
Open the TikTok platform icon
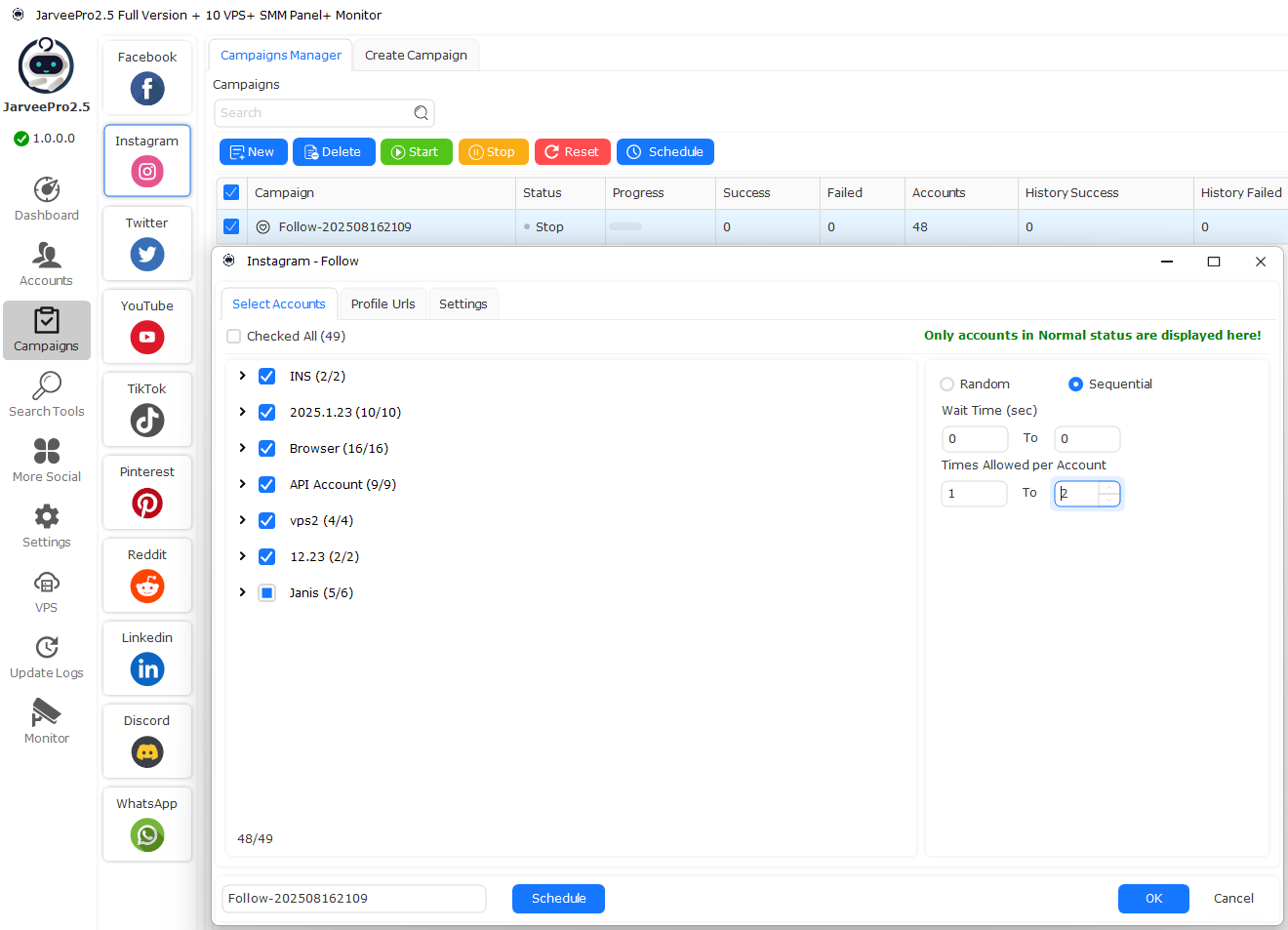147,421
